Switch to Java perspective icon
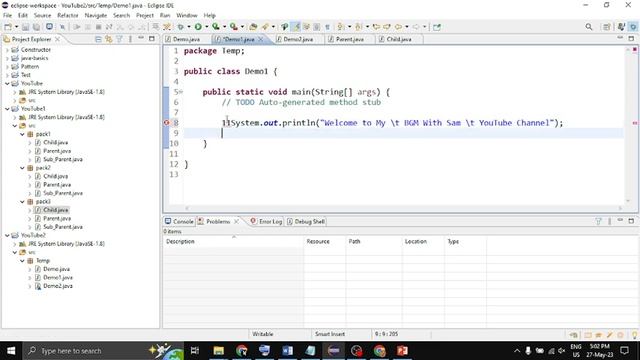640x360 pixels. click(621, 27)
